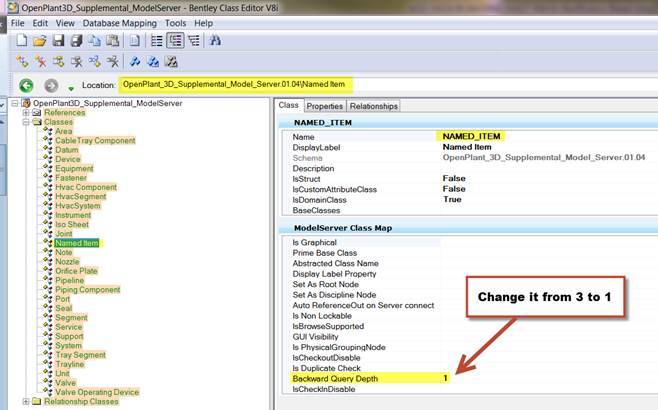
Task: Select the Named Item class in tree
Action: click(77, 243)
